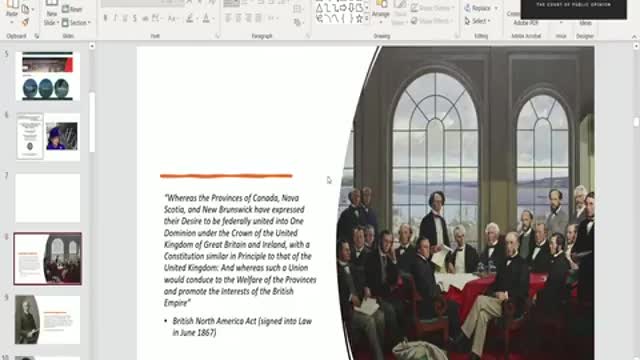Image resolution: width=640 pixels, height=360 pixels.
Task: Align text left
Action: point(229,18)
